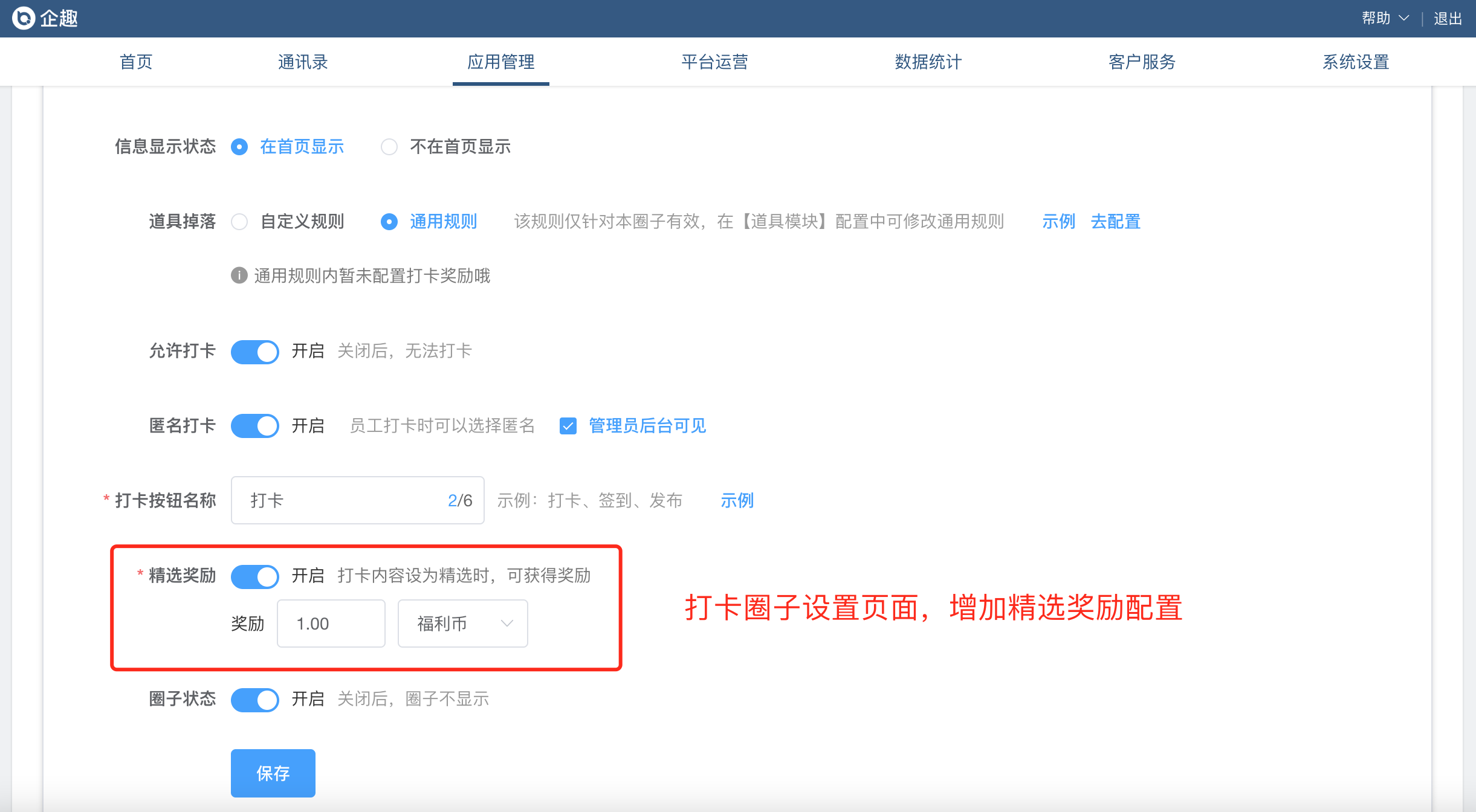This screenshot has height=812, width=1476.
Task: Choose 自定义规则 radio button
Action: click(x=239, y=222)
